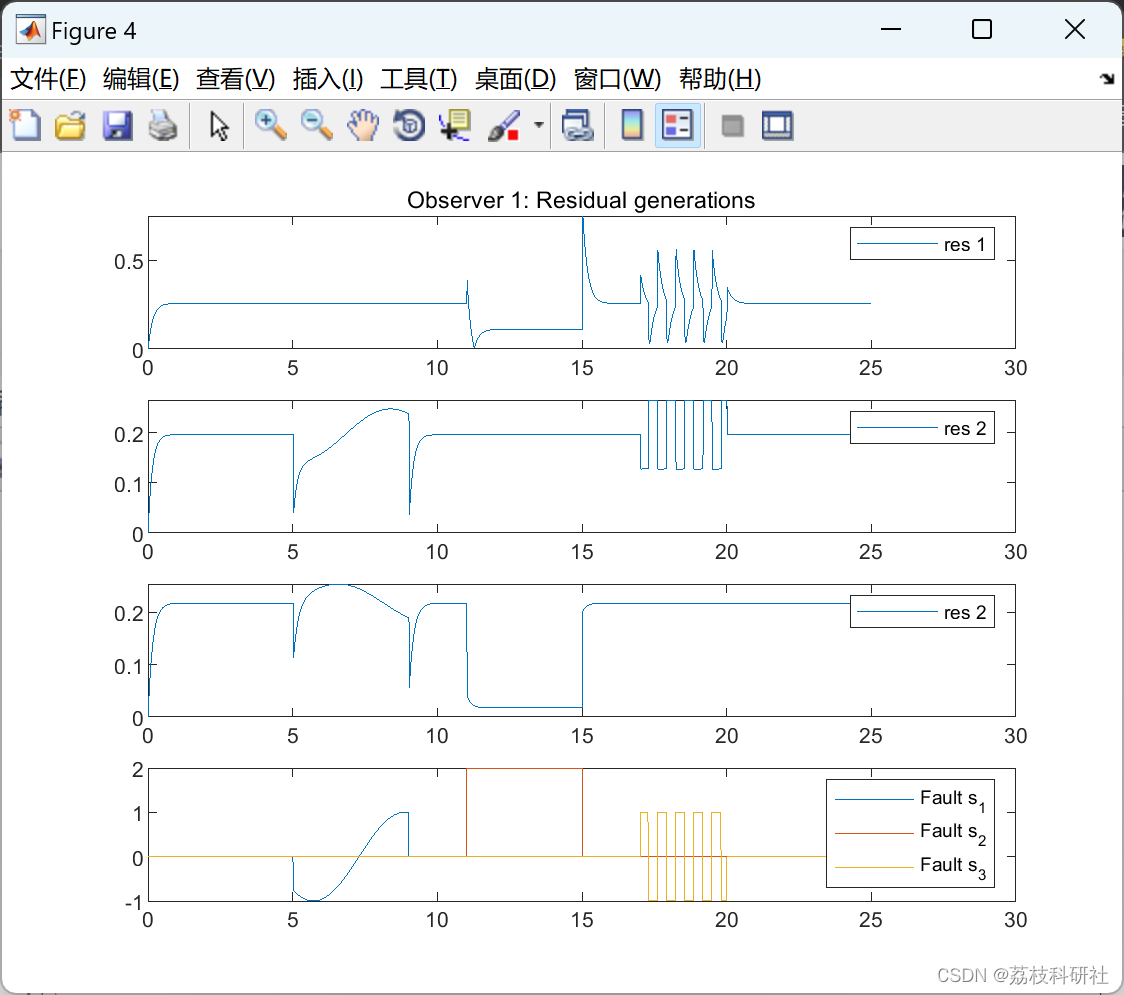This screenshot has height=995, width=1124.
Task: Open the 帮助(H) menu
Action: click(720, 79)
